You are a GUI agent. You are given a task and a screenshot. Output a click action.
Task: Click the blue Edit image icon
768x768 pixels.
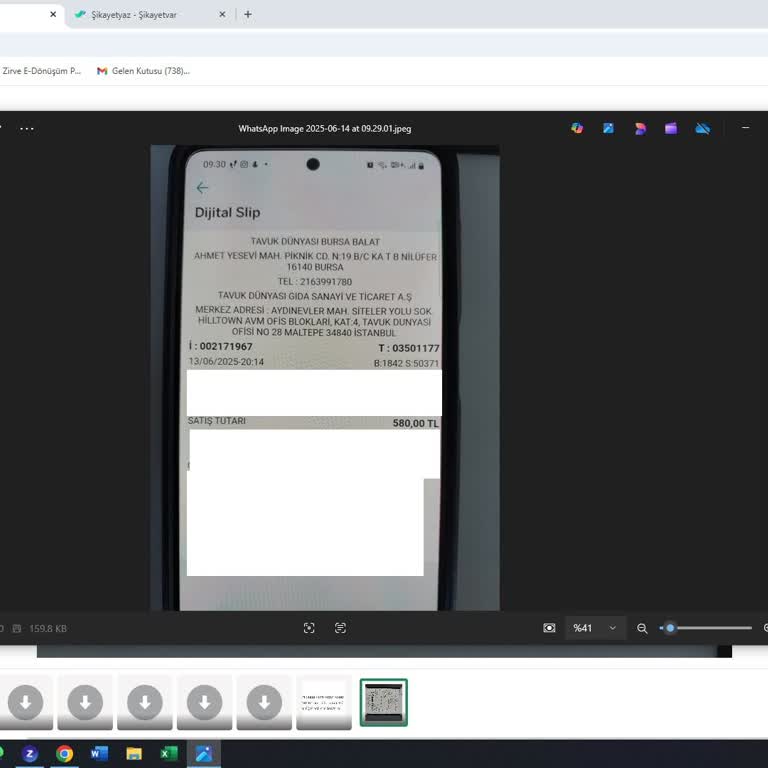pos(608,128)
